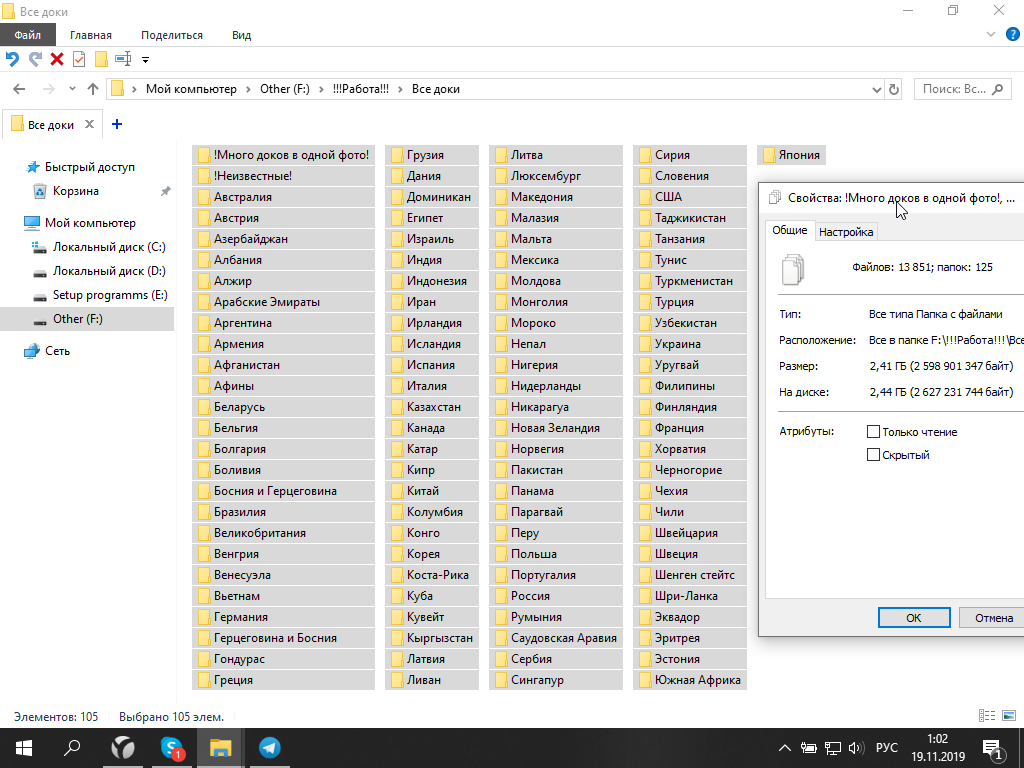This screenshot has height=768, width=1024.
Task: Switch to the 'Настройка' tab in properties
Action: pyautogui.click(x=846, y=232)
